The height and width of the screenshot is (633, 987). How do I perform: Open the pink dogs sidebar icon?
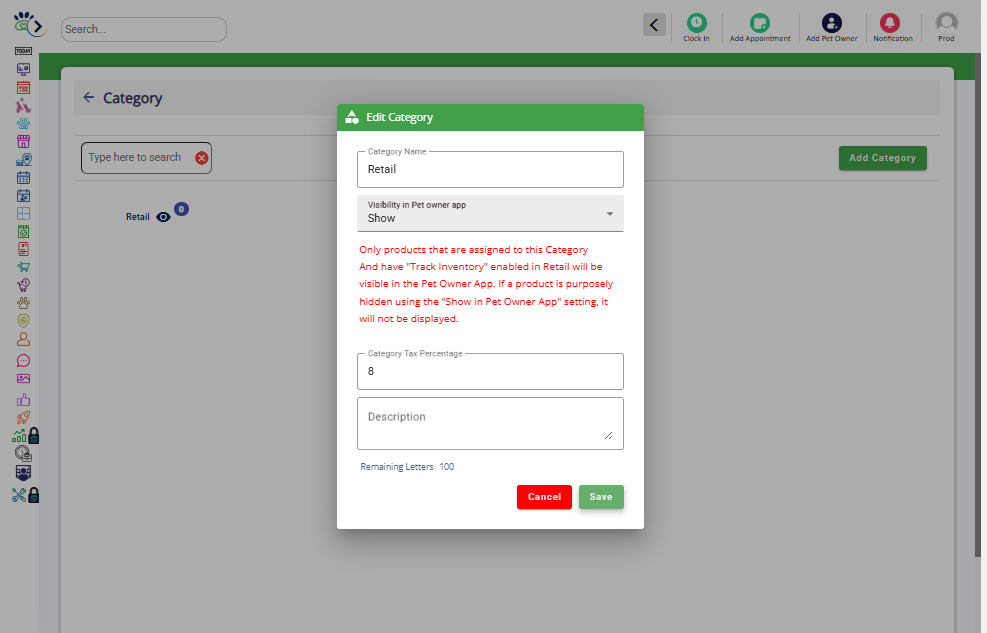coord(23,105)
